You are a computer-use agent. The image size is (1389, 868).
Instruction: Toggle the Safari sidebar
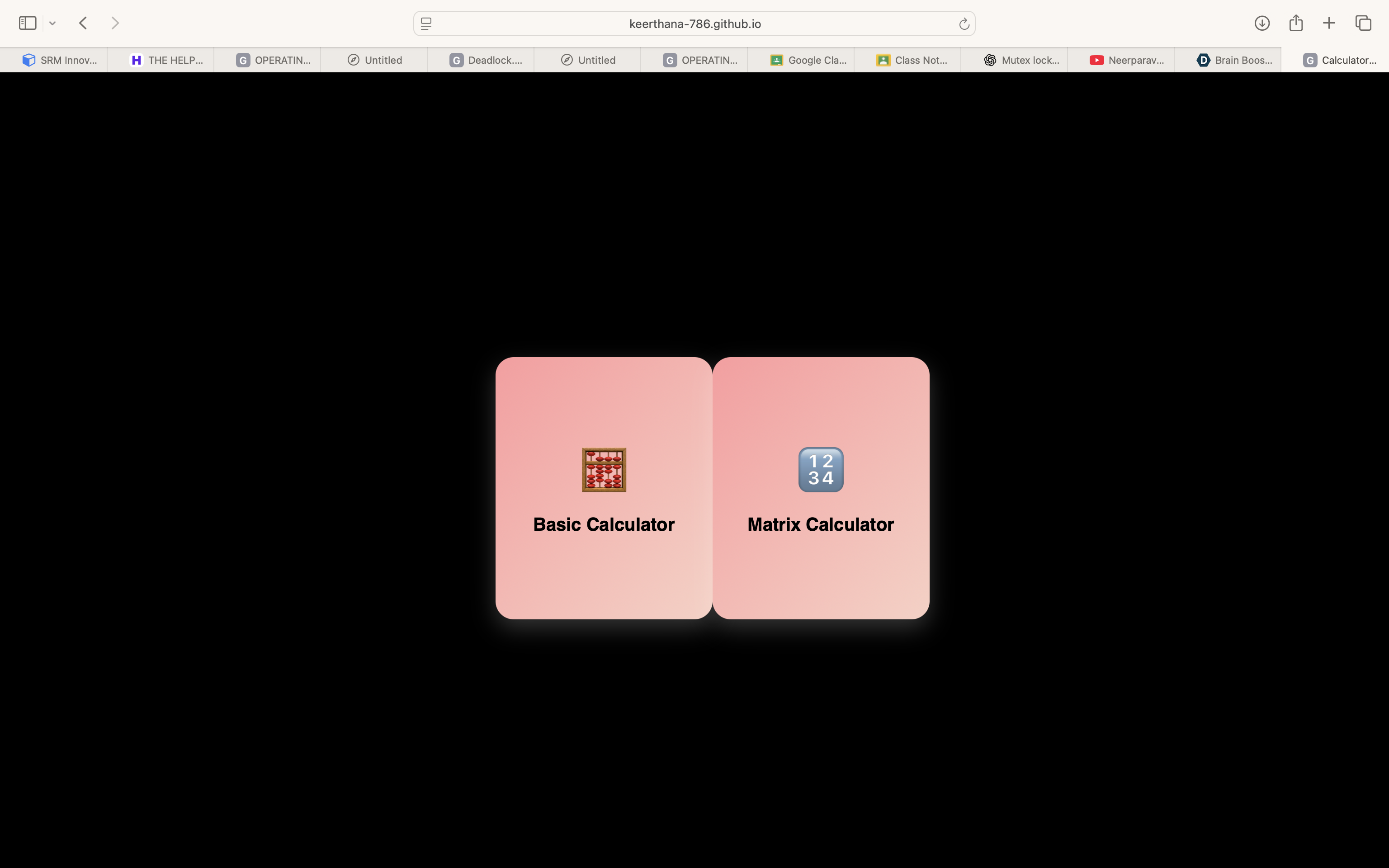(x=28, y=23)
